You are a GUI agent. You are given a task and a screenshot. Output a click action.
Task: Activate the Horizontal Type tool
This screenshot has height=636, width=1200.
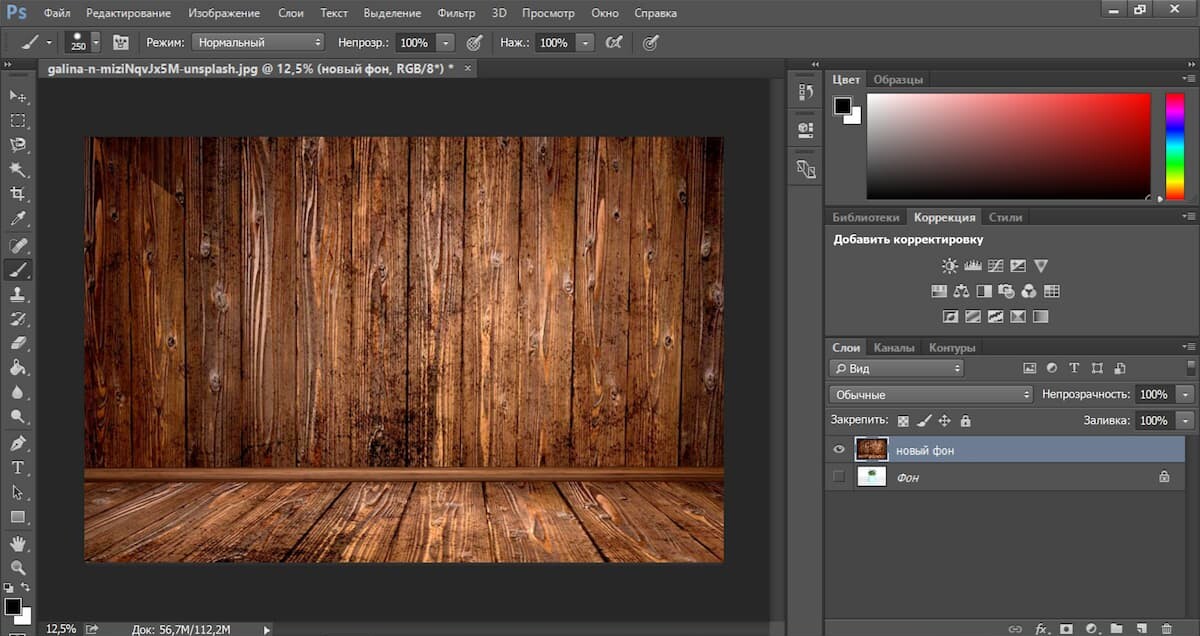pyautogui.click(x=17, y=467)
